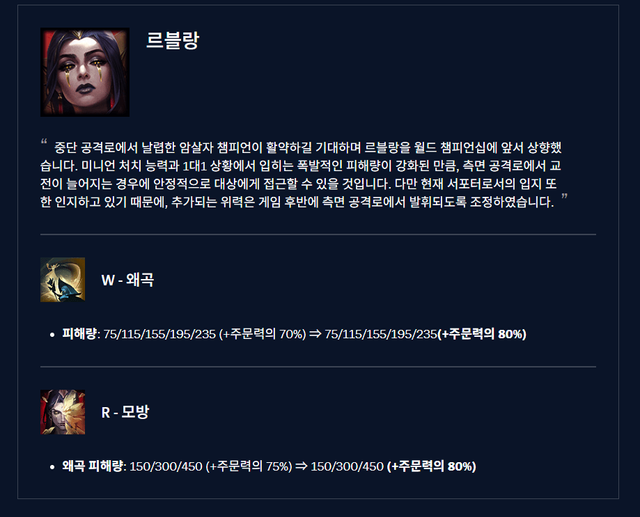Click the R - 모방 ability title
The height and width of the screenshot is (517, 640).
(x=125, y=412)
